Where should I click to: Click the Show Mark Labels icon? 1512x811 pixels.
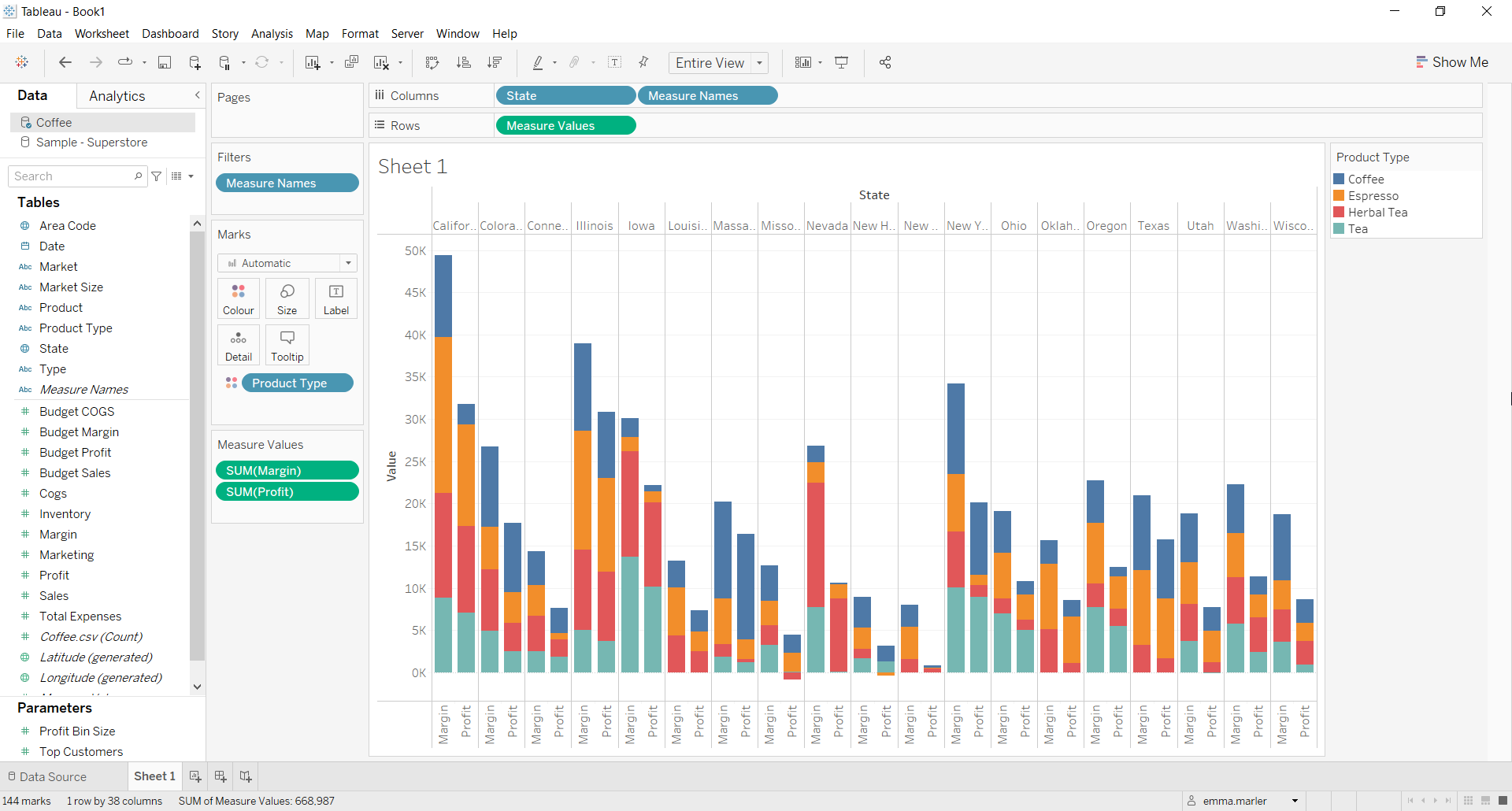[x=615, y=62]
